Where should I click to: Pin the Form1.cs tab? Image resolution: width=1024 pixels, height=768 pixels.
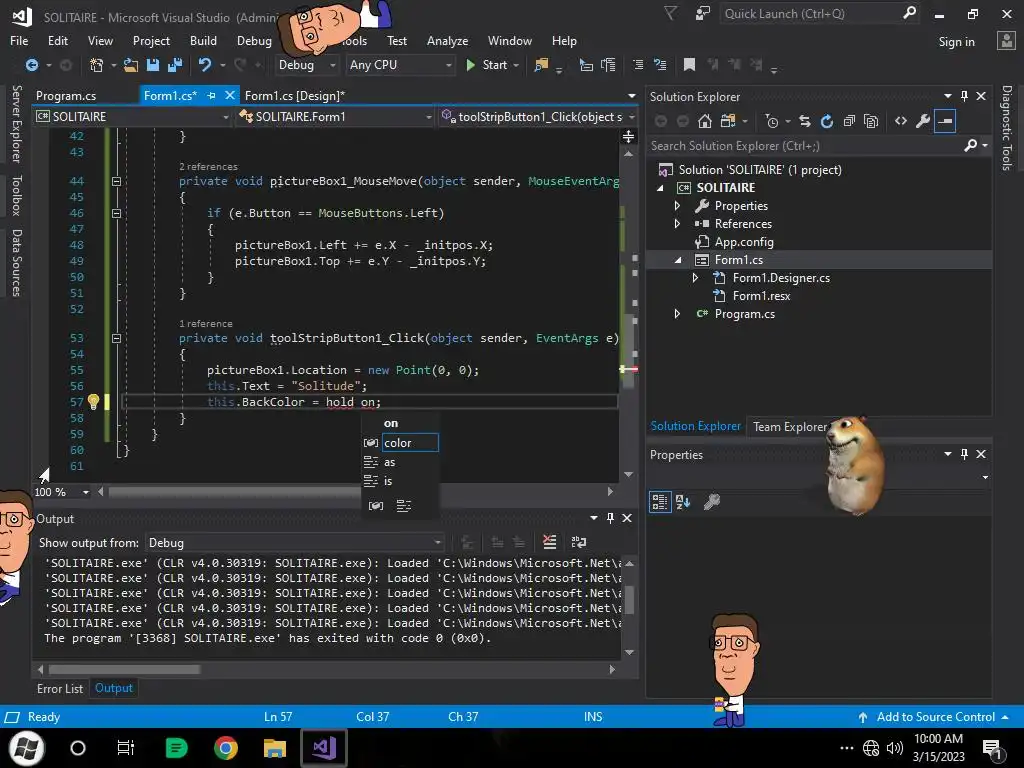211,95
